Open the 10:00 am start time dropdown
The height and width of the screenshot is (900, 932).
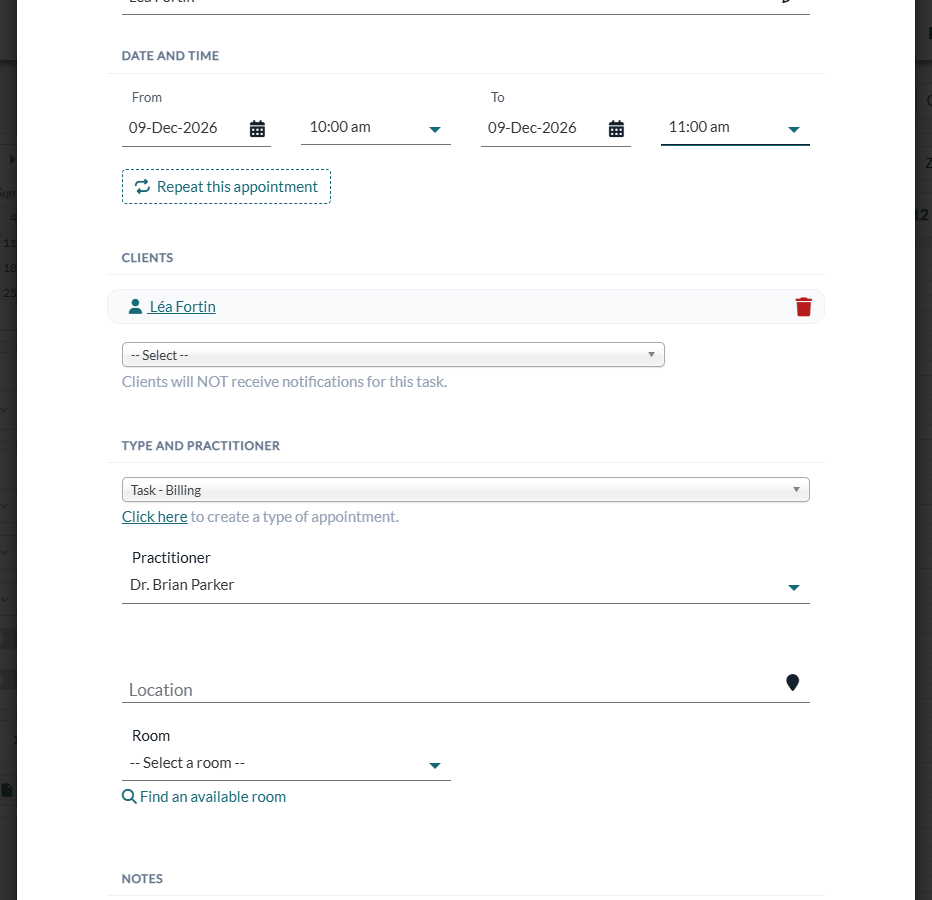tap(376, 128)
